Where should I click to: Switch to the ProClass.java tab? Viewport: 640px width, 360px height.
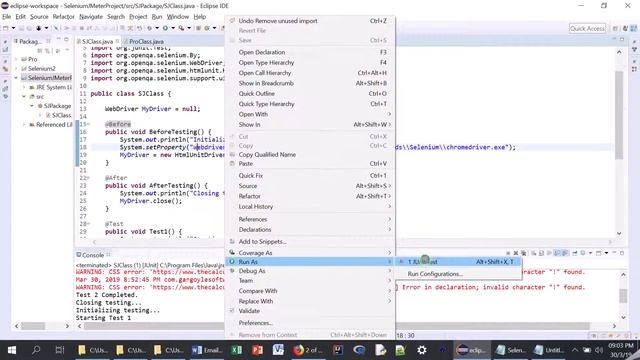[x=146, y=41]
